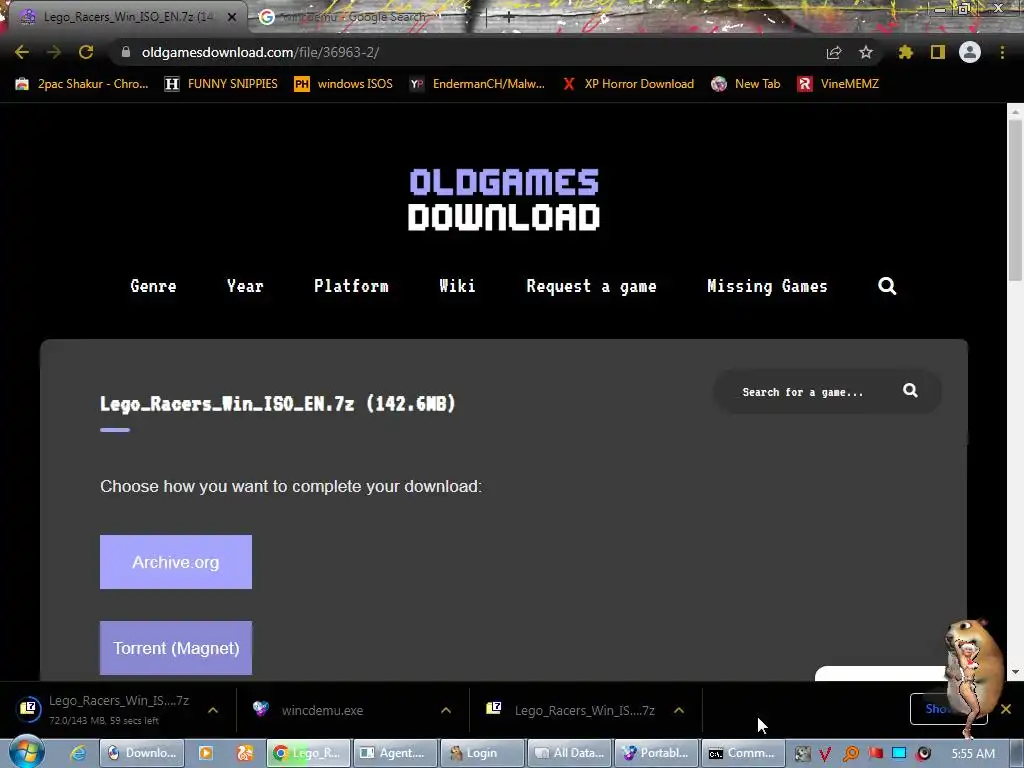The height and width of the screenshot is (768, 1024).
Task: Click the media player taskbar icon
Action: point(206,753)
